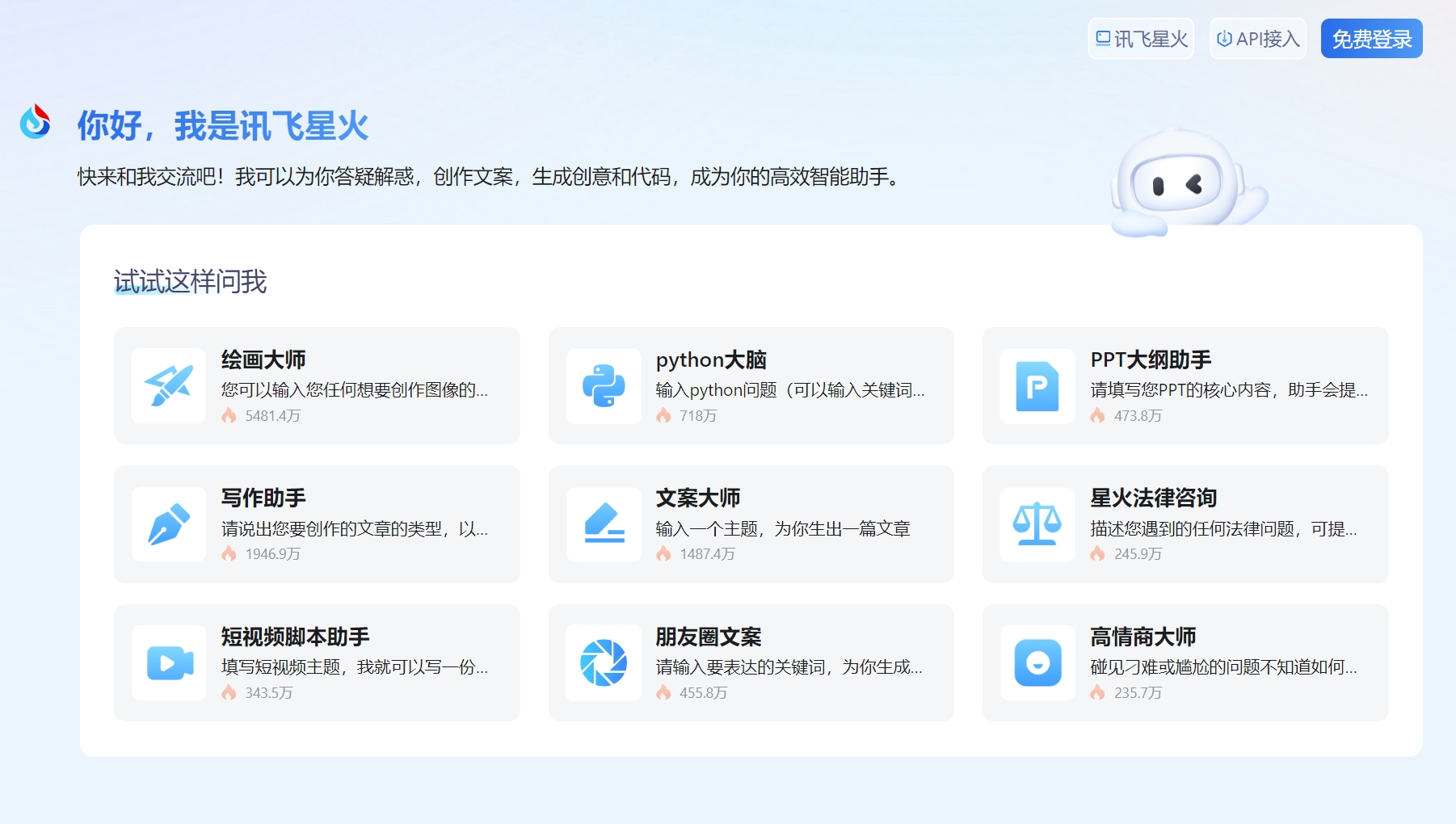Open the 讯飞星火 button at top
Image resolution: width=1456 pixels, height=824 pixels.
pos(1141,39)
